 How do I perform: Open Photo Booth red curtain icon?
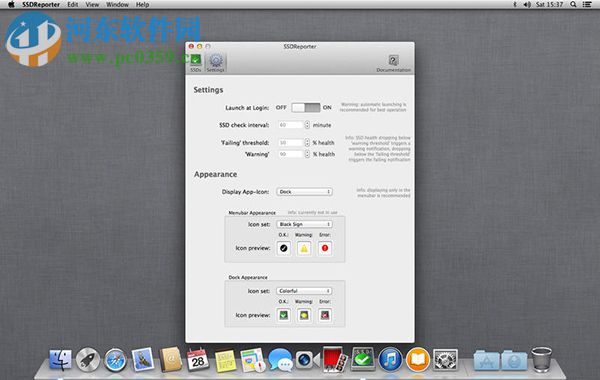(x=335, y=360)
